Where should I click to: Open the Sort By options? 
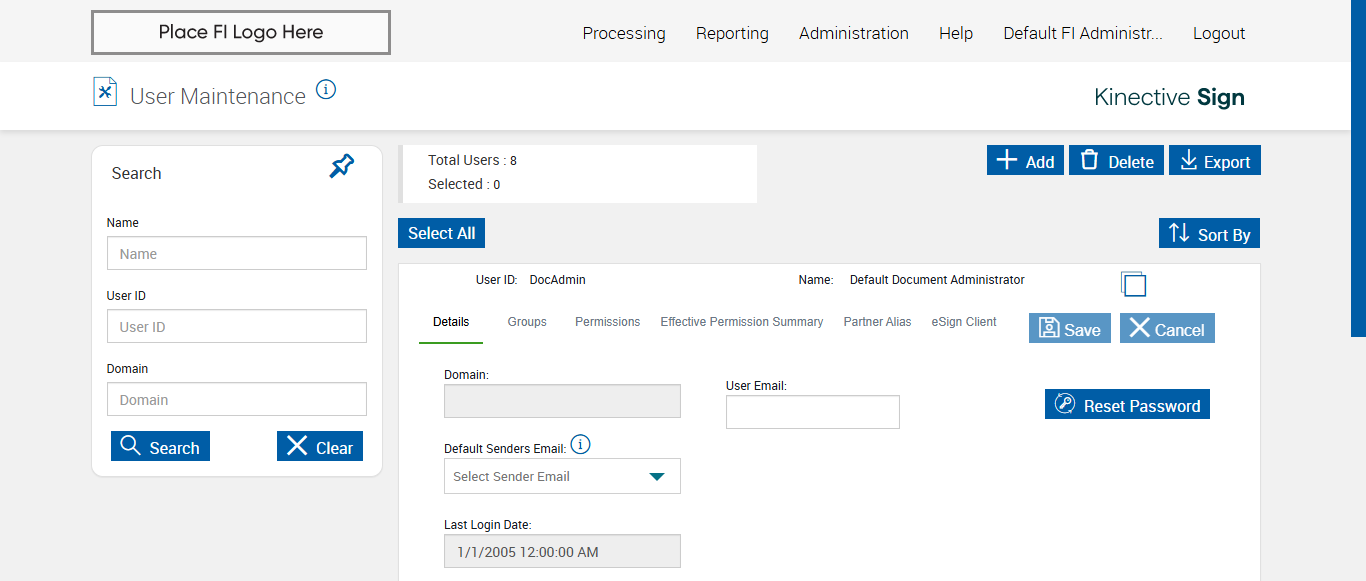coord(1209,234)
